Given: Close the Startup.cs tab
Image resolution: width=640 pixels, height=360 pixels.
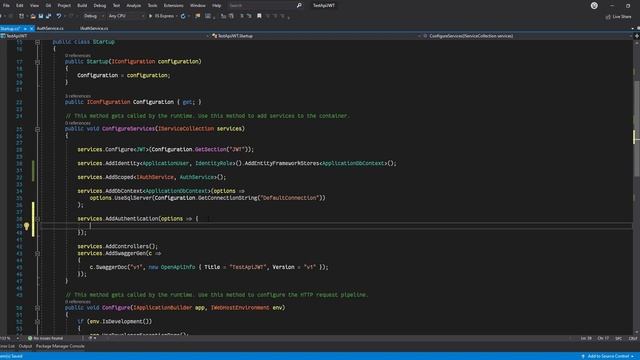Looking at the screenshot, I should (32, 29).
